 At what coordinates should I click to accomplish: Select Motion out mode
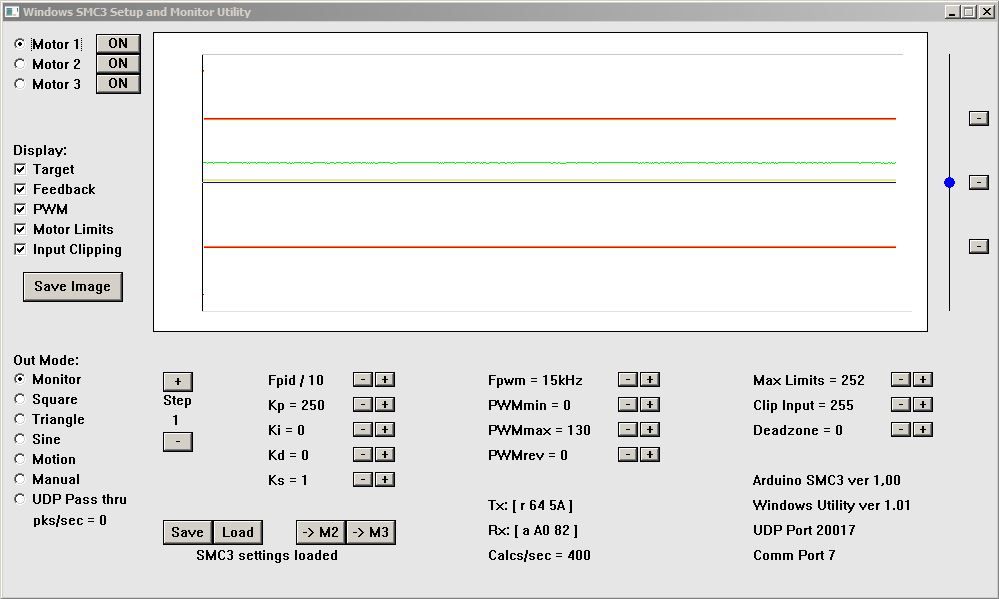tap(20, 459)
